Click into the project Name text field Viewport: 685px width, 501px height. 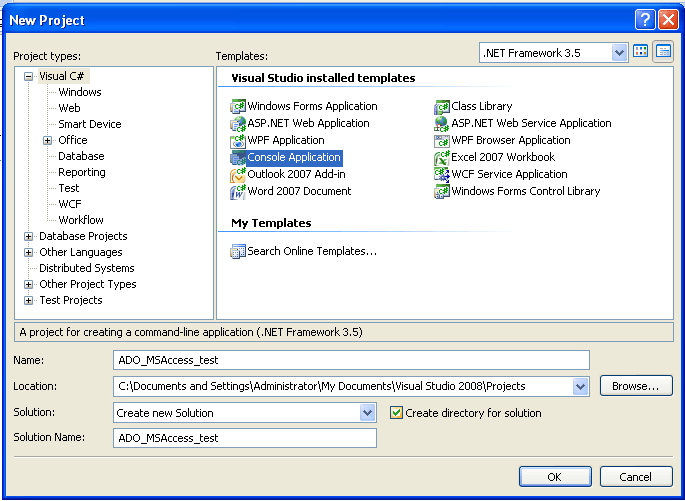tap(351, 360)
